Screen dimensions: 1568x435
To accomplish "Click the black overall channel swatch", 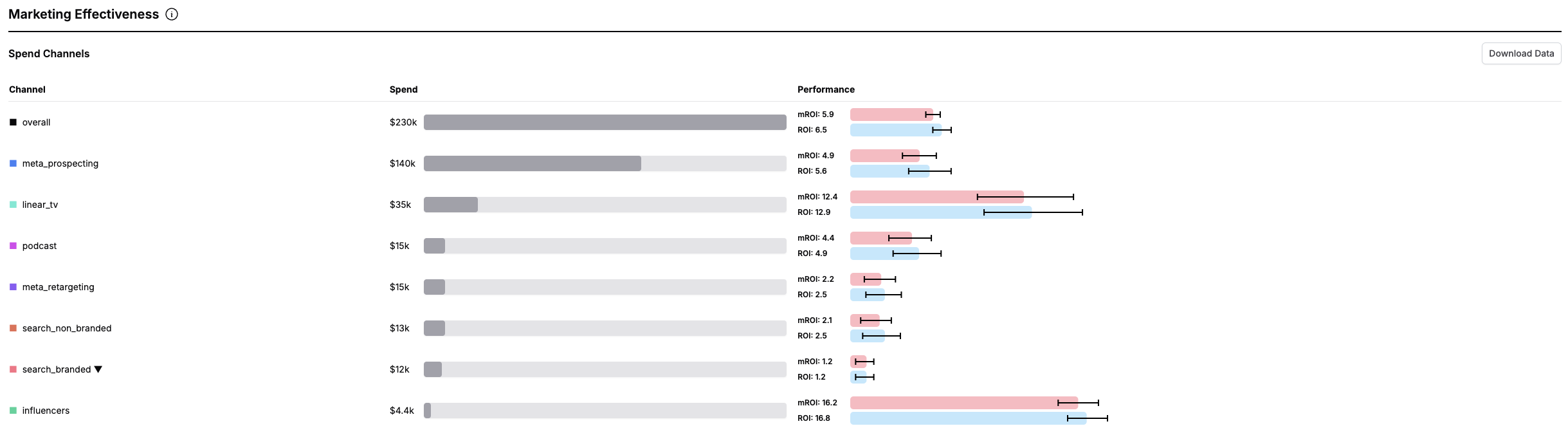I will [13, 122].
